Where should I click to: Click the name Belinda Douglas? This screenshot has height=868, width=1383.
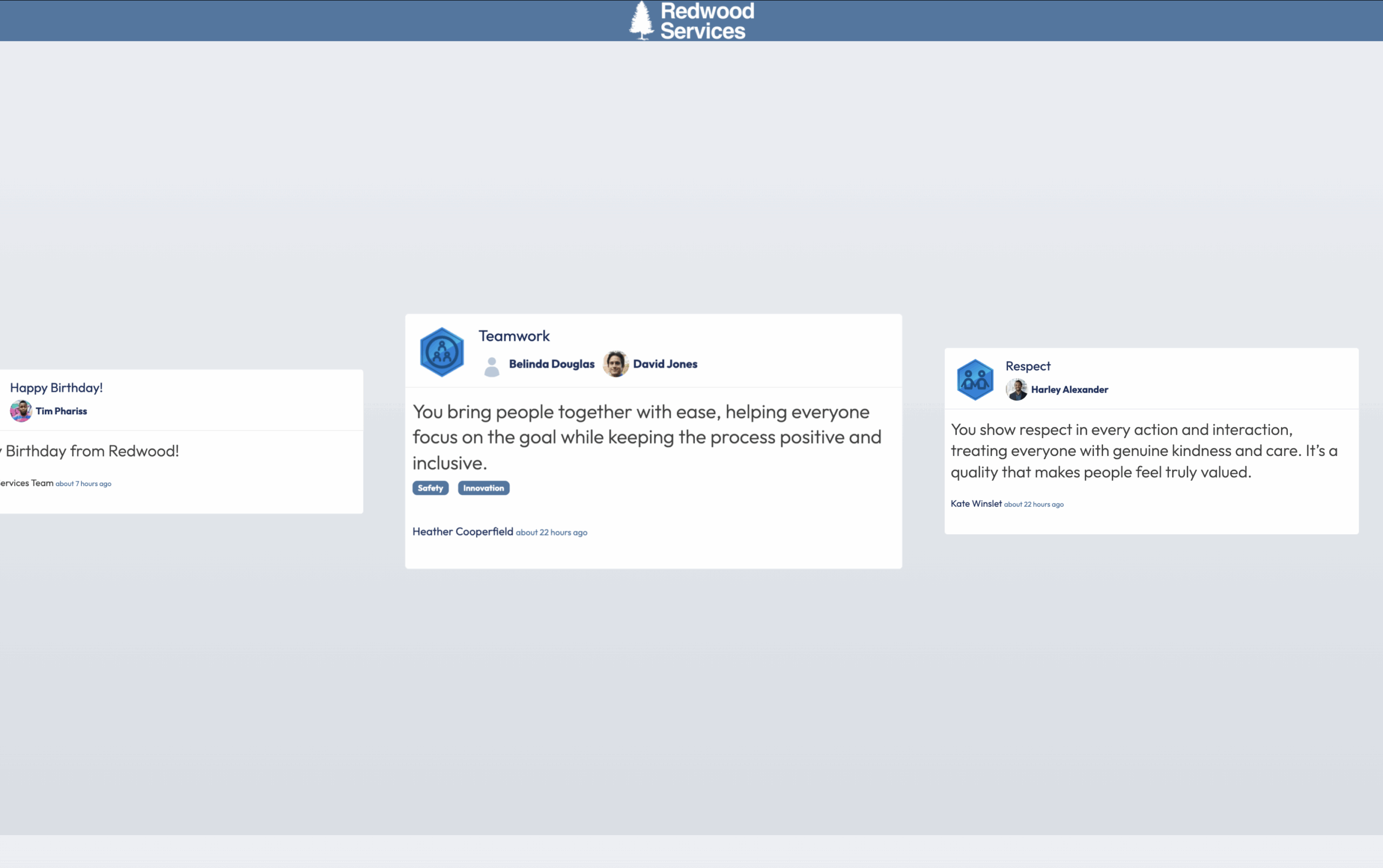[551, 364]
